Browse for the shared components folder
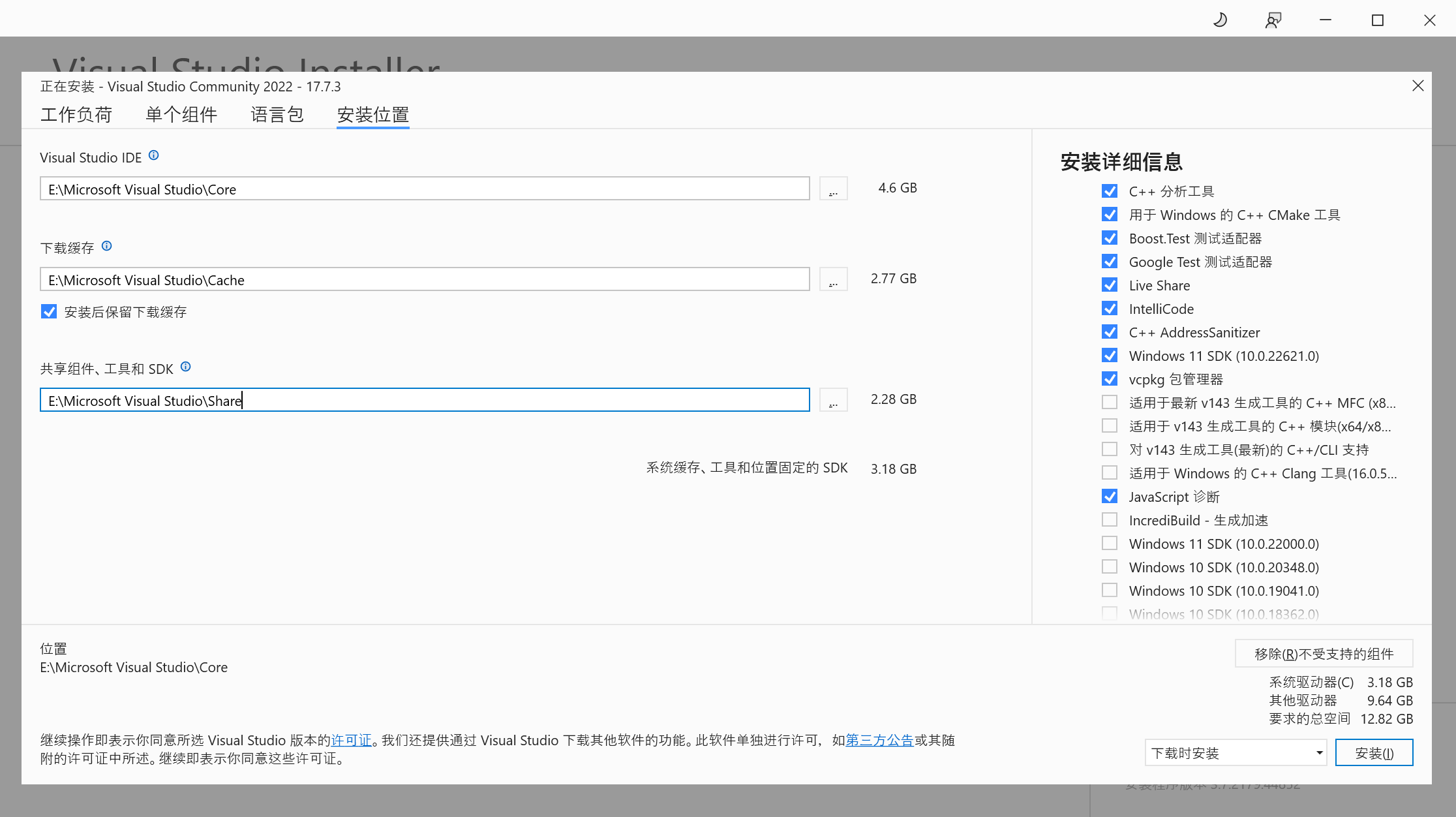 coord(833,400)
